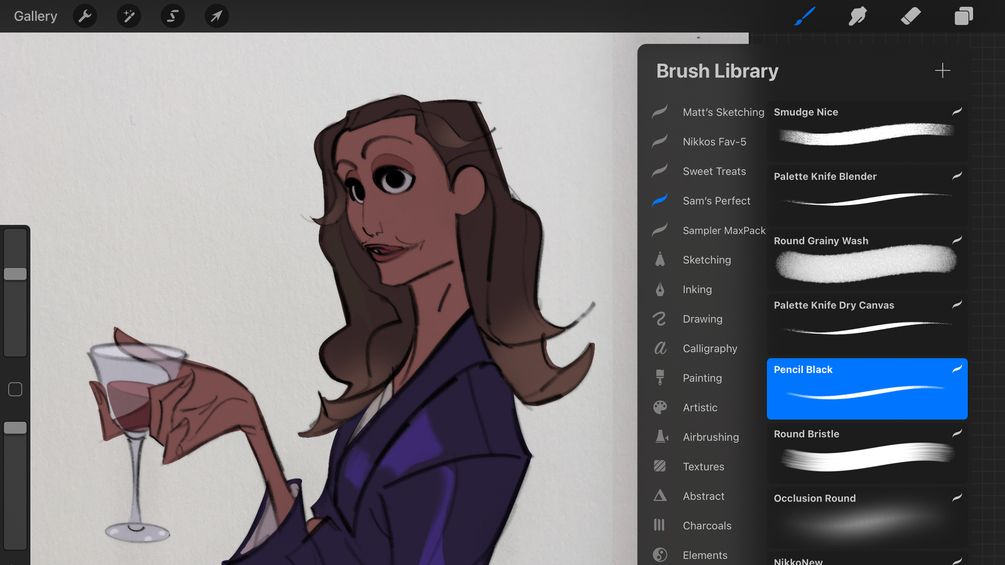This screenshot has height=565, width=1005.
Task: Click the brush size slider handle
Action: 15,274
